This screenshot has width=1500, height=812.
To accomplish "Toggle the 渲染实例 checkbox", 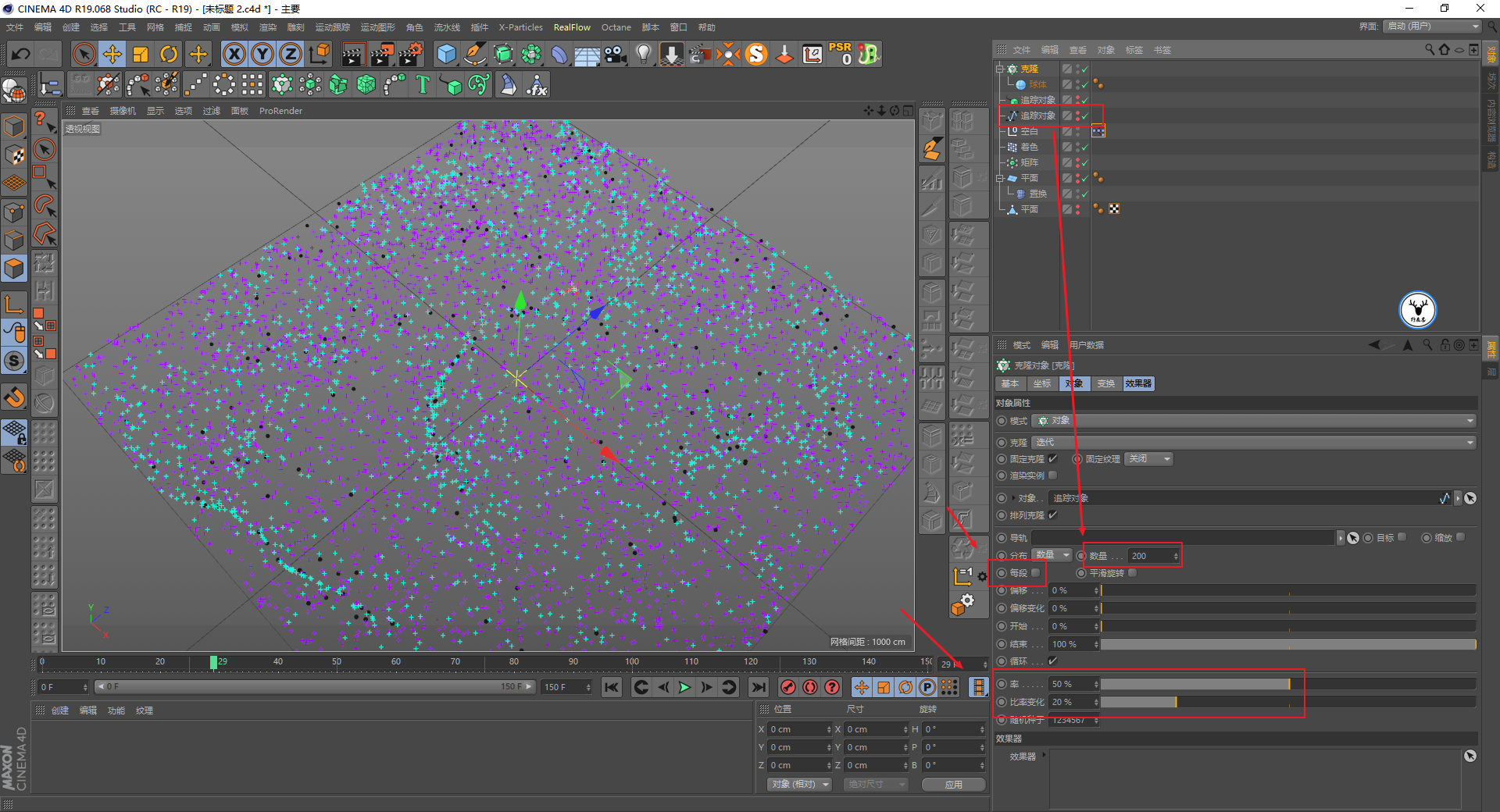I will click(1052, 475).
